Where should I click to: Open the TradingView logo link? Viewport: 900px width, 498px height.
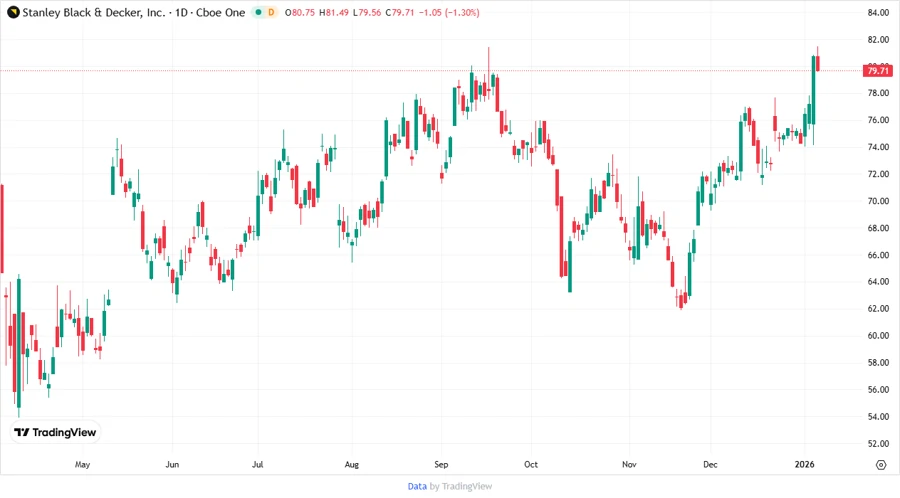(x=56, y=433)
